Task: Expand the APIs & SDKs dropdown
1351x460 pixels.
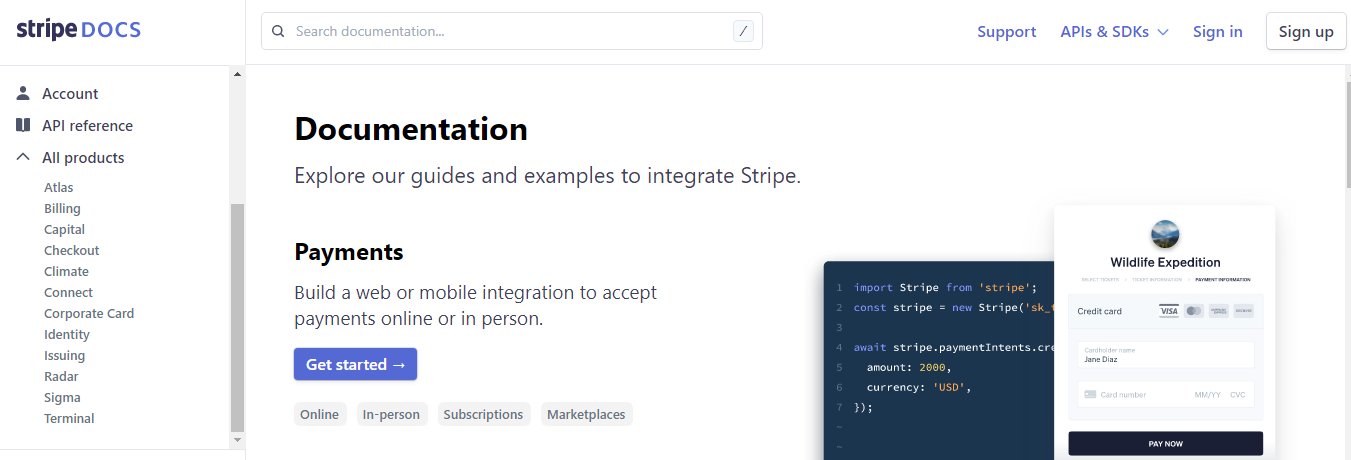Action: [x=1114, y=31]
